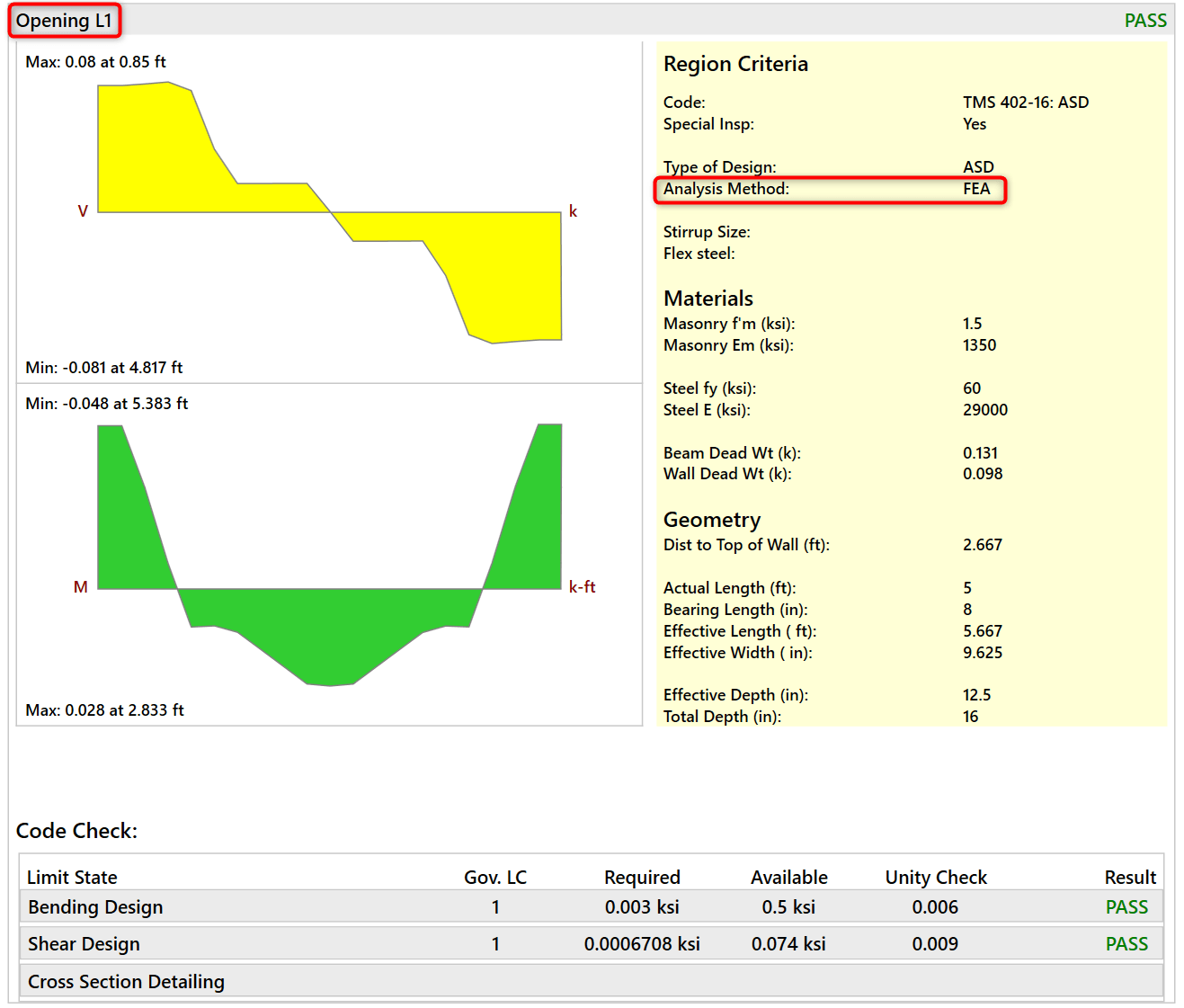Click the Max: 0.028 at 2.833 ft label
The height and width of the screenshot is (1008, 1184).
(x=104, y=710)
